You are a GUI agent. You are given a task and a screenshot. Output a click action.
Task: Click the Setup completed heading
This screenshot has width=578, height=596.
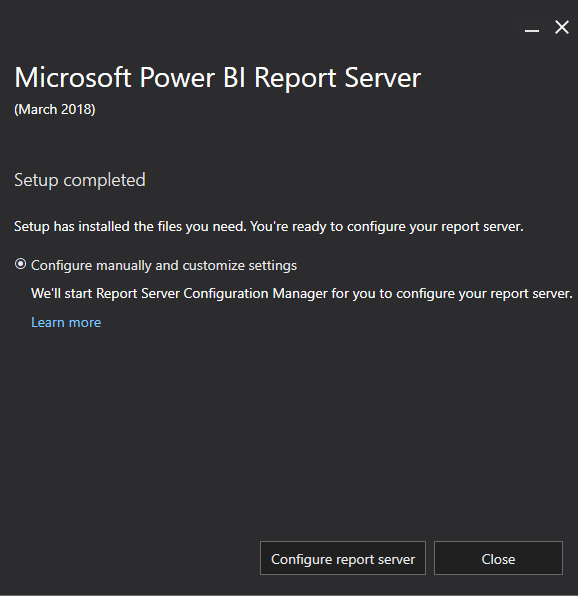(x=80, y=180)
